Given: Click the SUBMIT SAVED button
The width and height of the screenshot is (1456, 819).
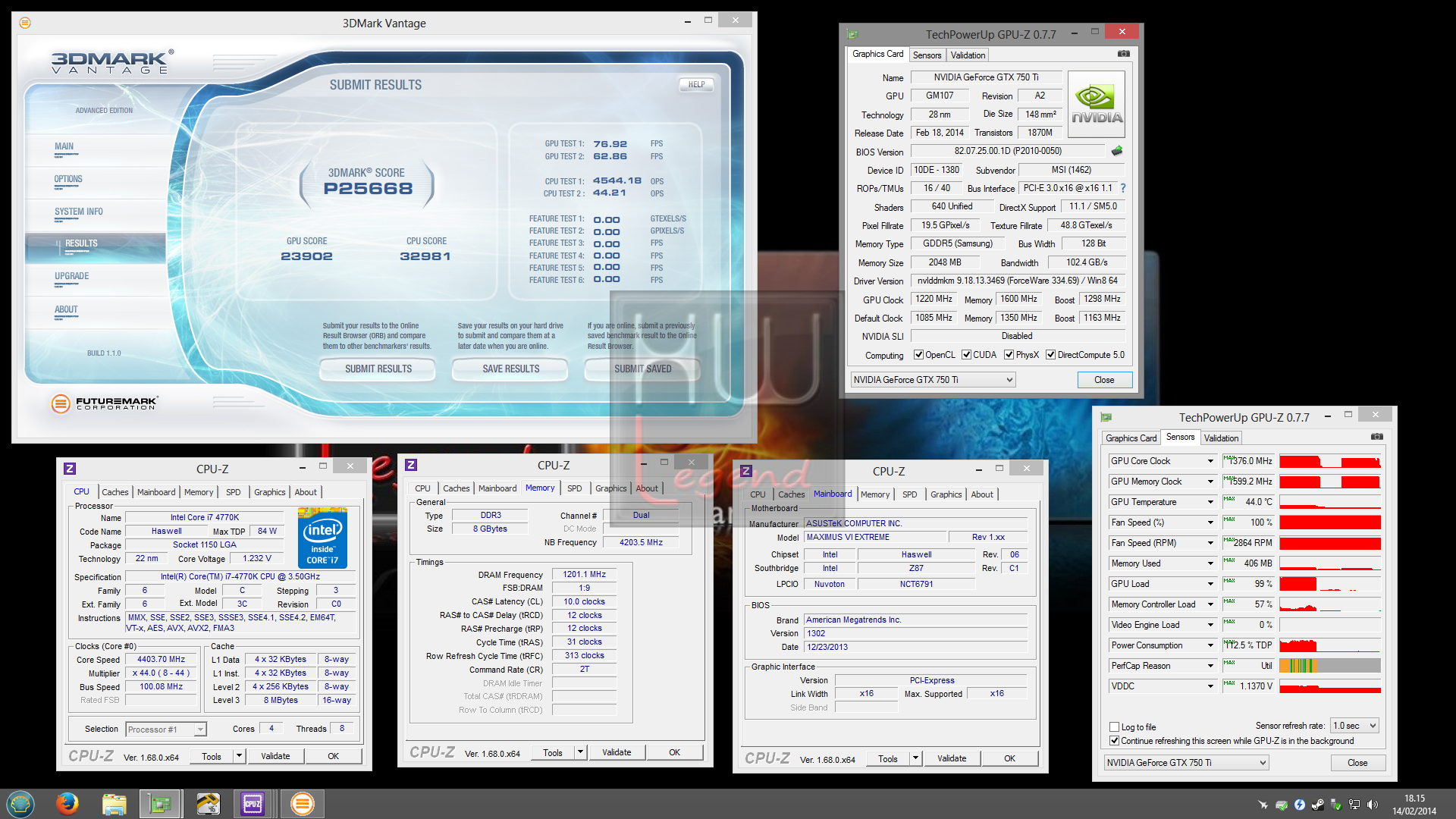Looking at the screenshot, I should 643,369.
